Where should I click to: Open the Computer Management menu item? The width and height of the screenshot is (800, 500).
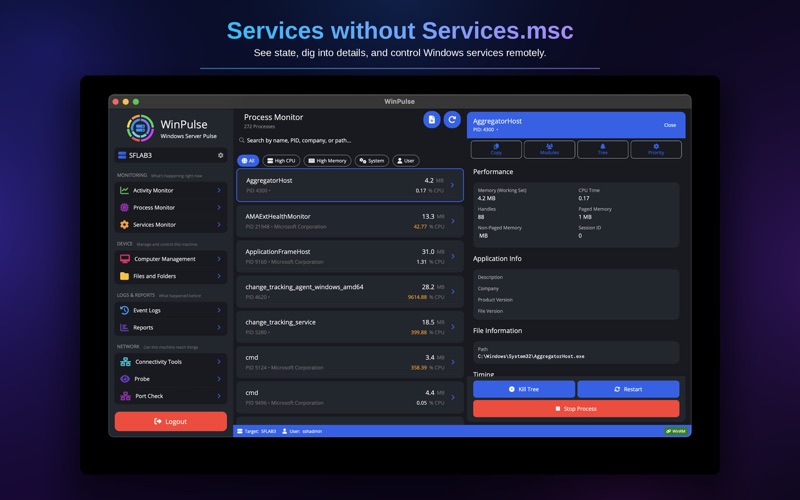(x=171, y=259)
